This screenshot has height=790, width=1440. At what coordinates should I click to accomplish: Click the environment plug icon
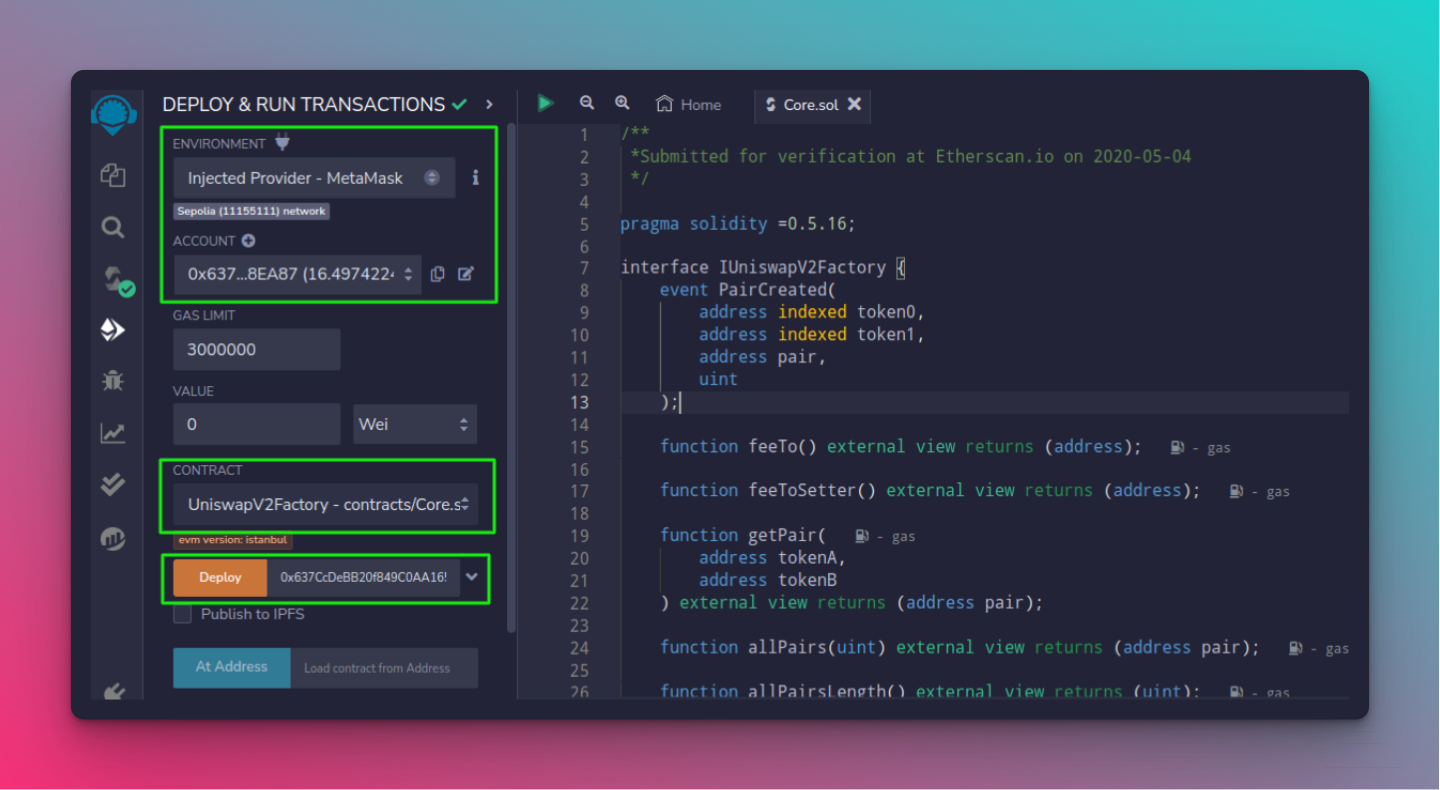[283, 143]
